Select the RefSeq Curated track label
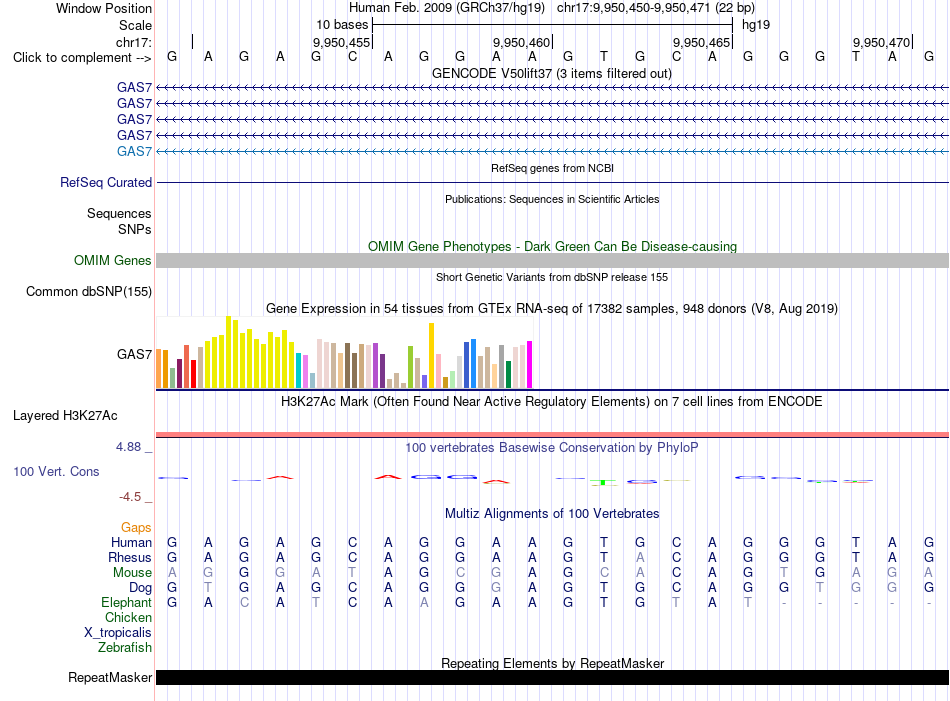Viewport: 950px width, 701px height. tap(105, 182)
